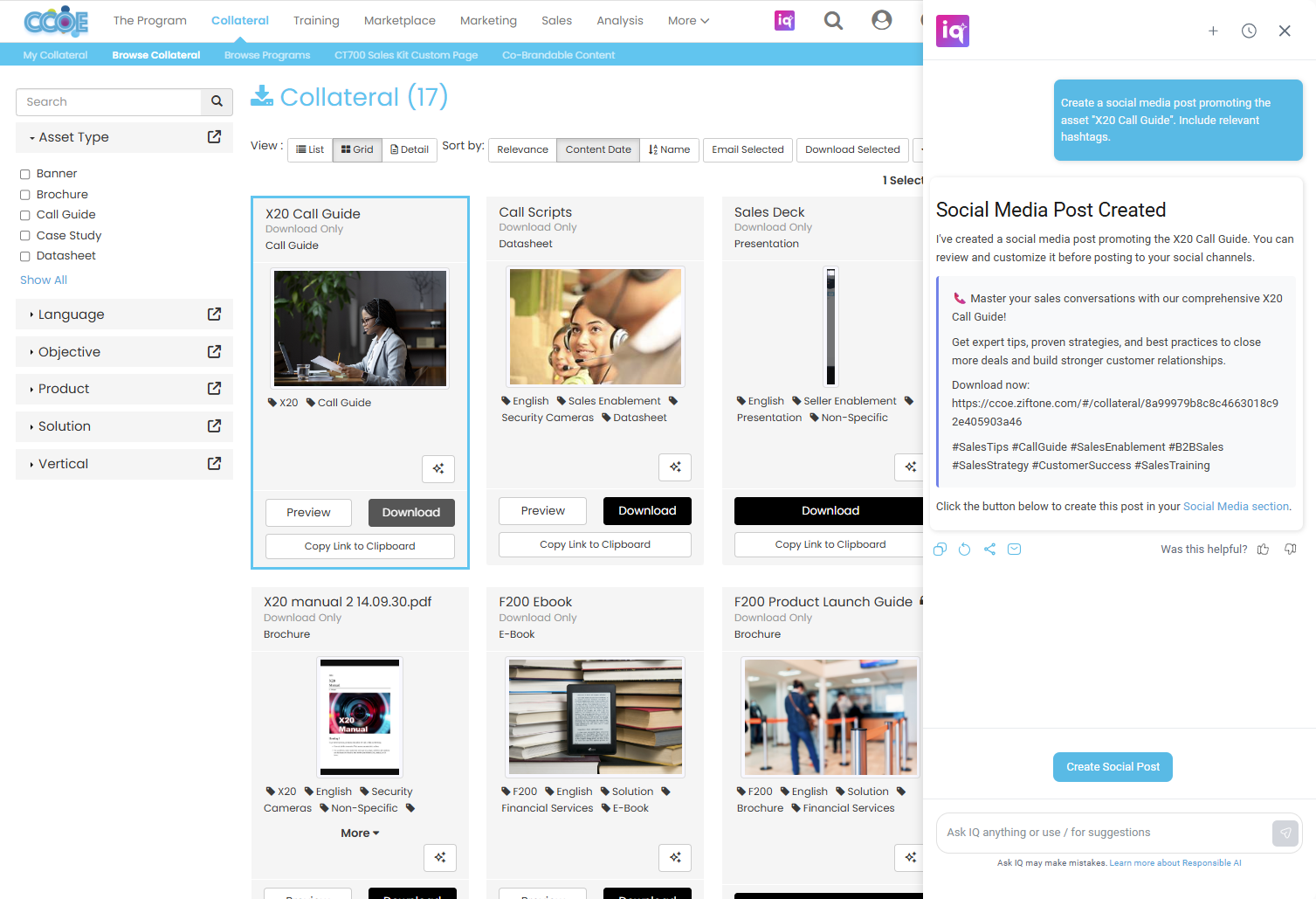Check the Case Study asset type checkbox
1316x899 pixels.
pos(25,236)
